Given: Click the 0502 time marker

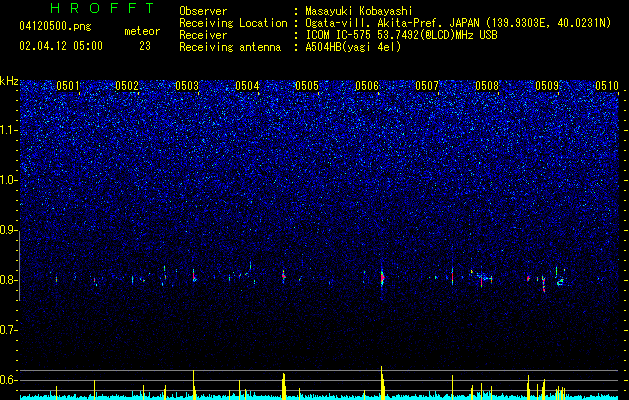Looking at the screenshot, I should point(127,85).
